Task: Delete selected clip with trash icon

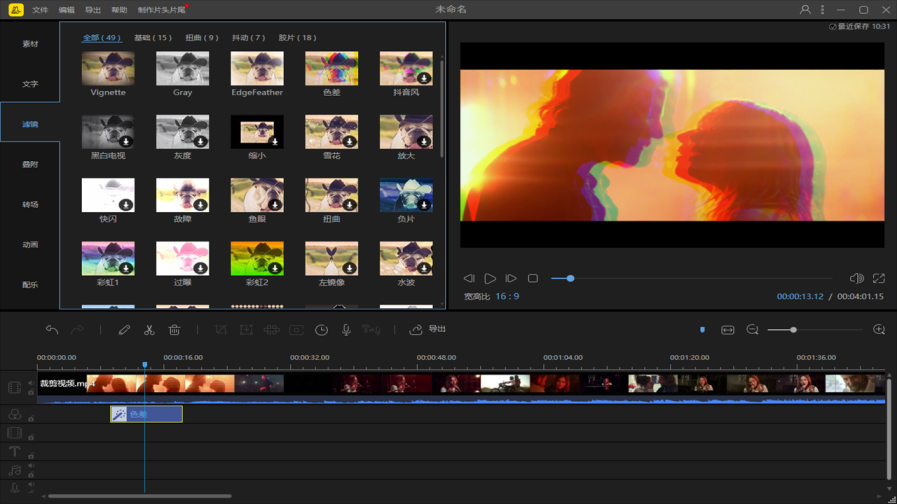Action: (x=174, y=330)
